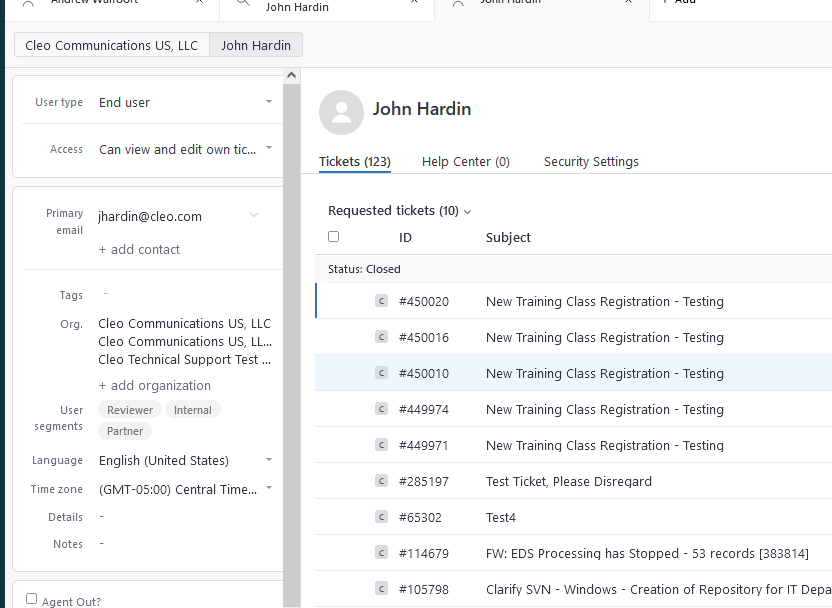
Task: Tick the select-all tickets checkbox
Action: tap(333, 237)
